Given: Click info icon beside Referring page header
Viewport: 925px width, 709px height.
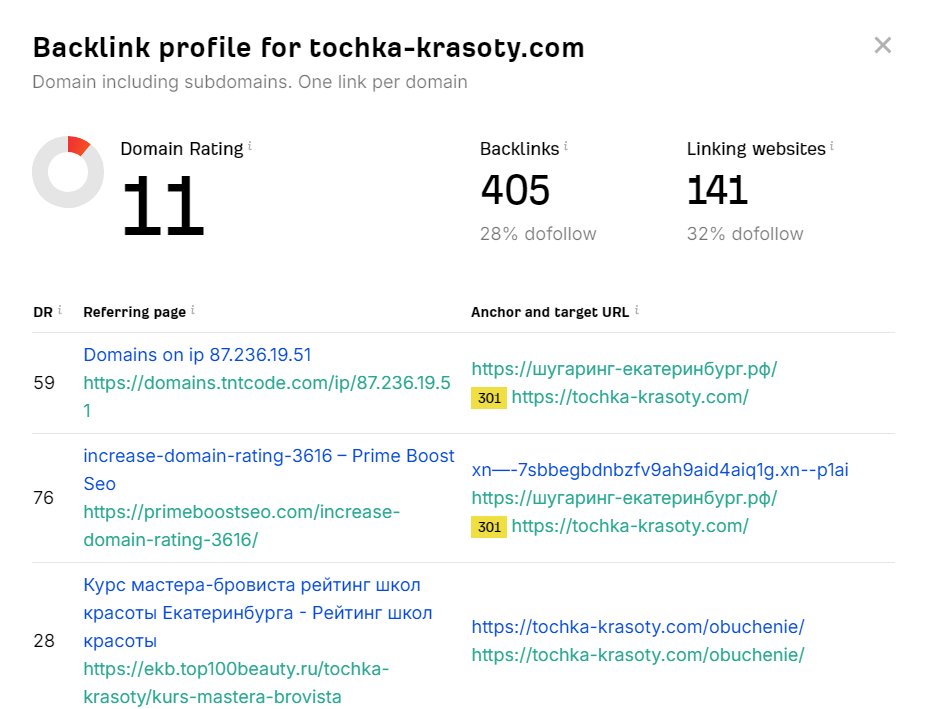Looking at the screenshot, I should tap(193, 311).
